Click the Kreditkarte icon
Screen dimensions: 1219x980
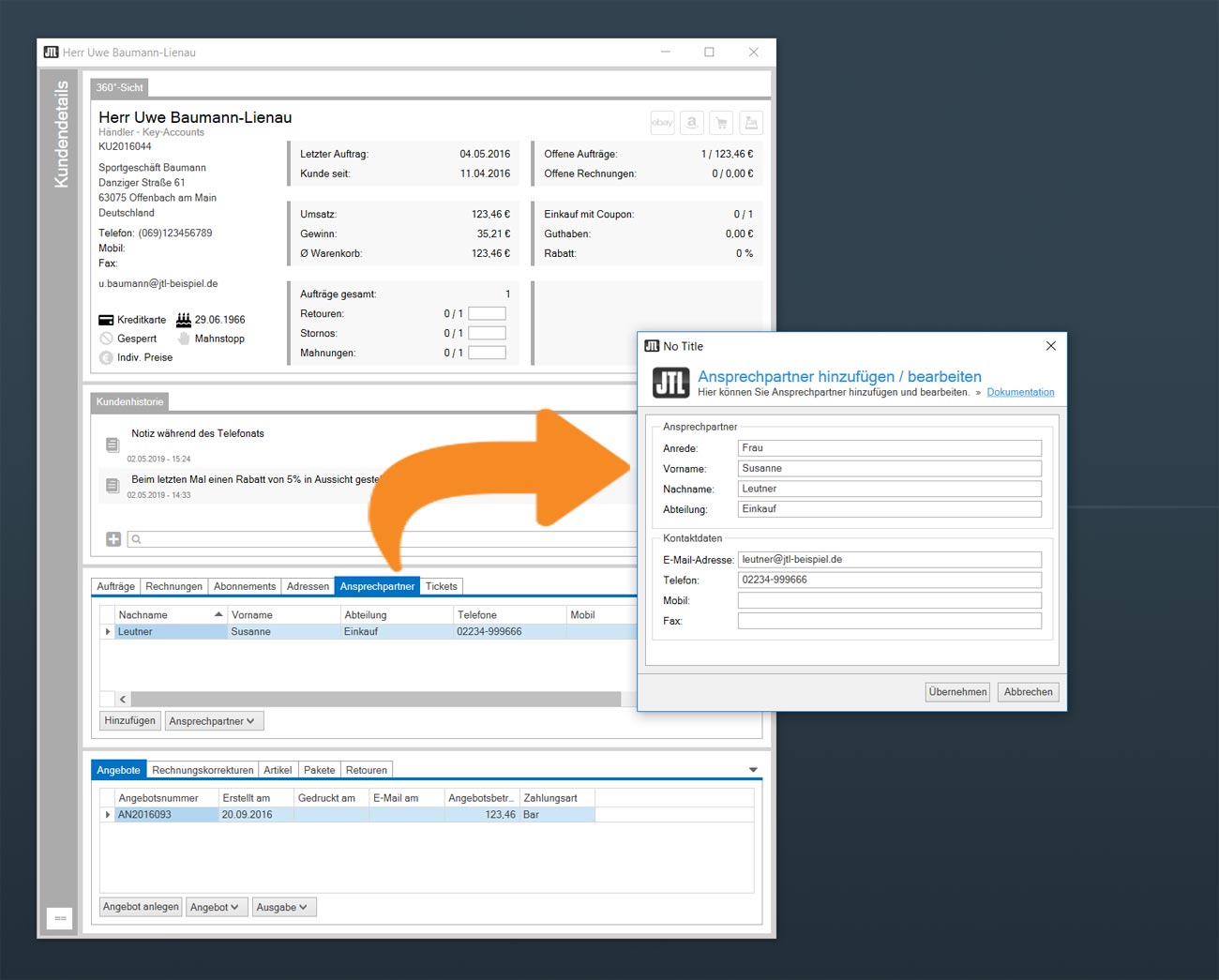click(x=106, y=320)
